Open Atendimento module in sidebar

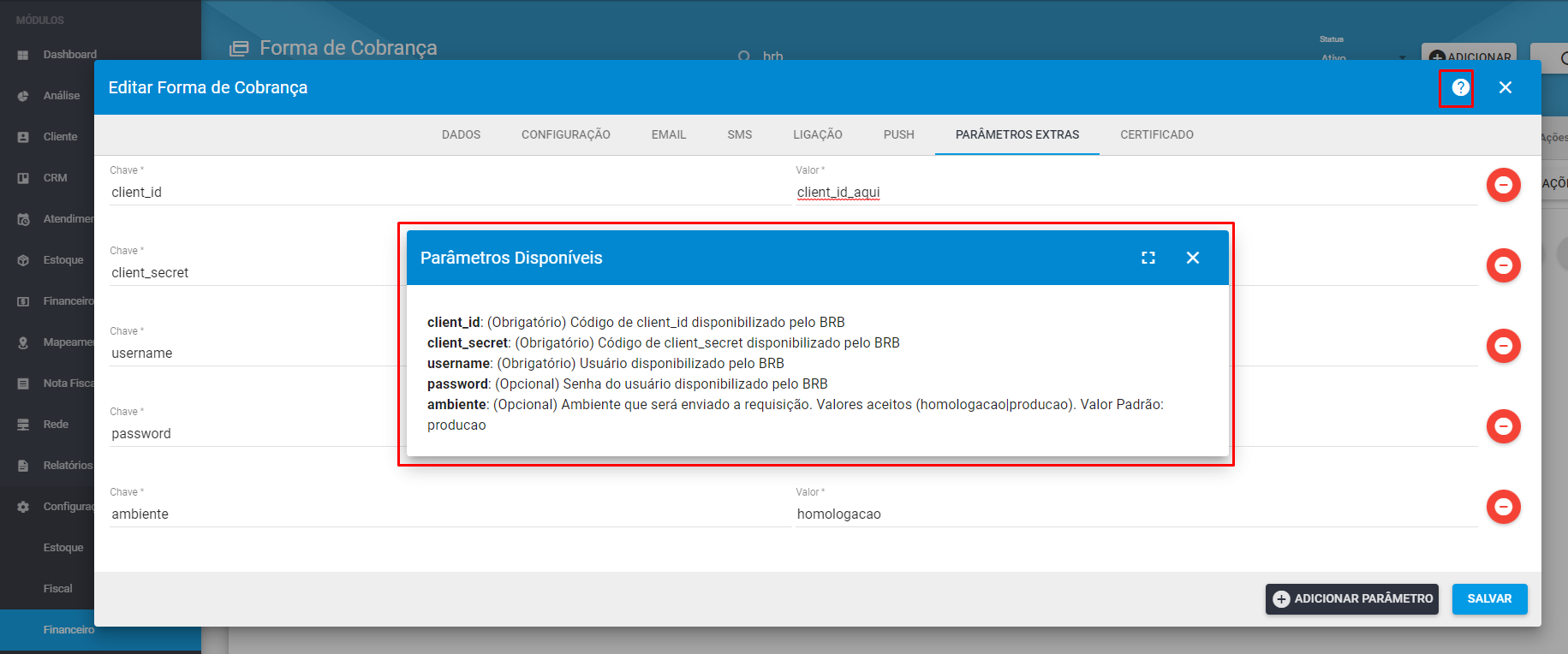(x=69, y=218)
